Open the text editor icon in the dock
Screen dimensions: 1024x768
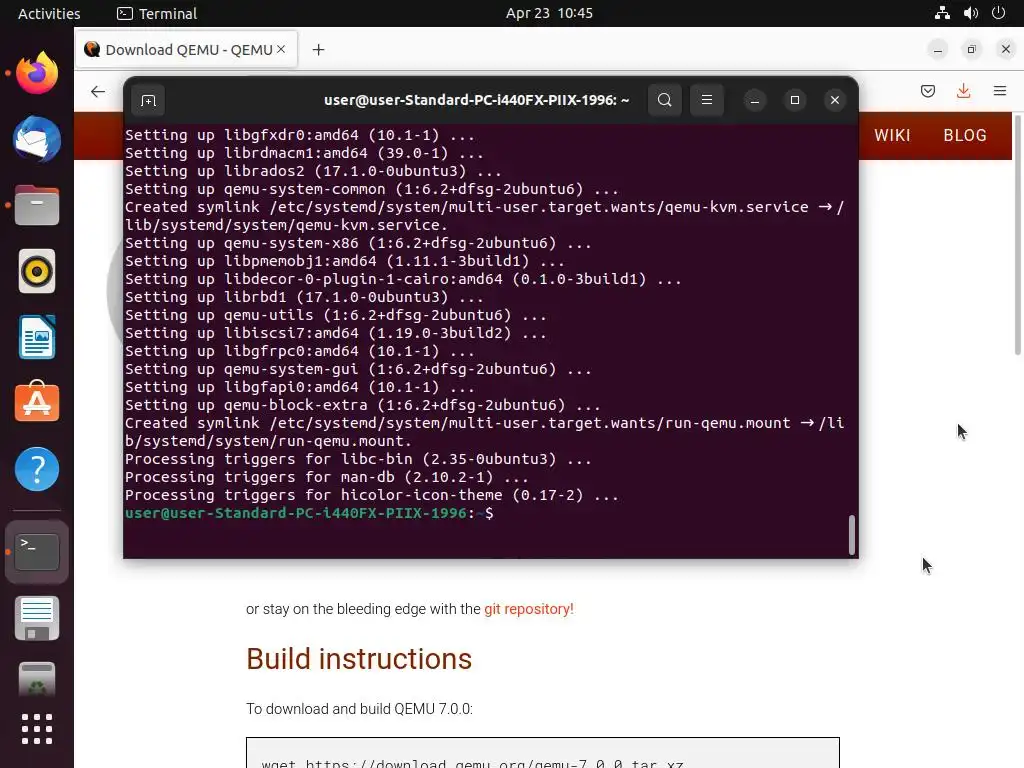click(37, 618)
